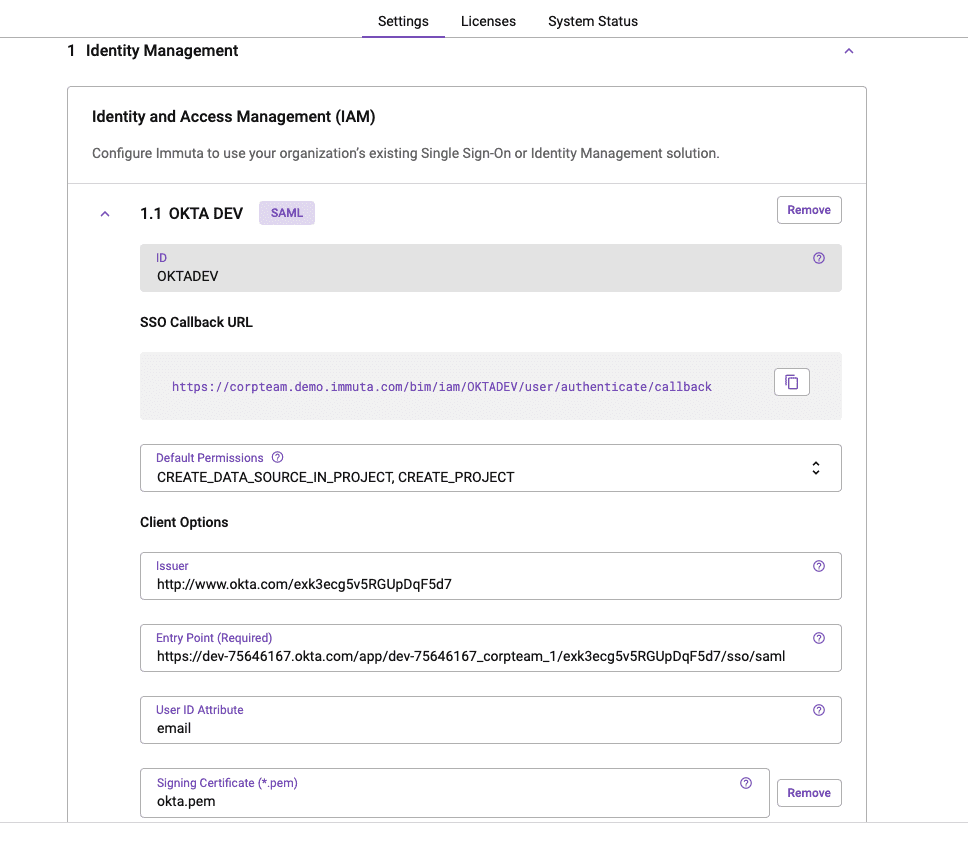Show help for Signing Certificate
968x852 pixels.
[x=746, y=783]
